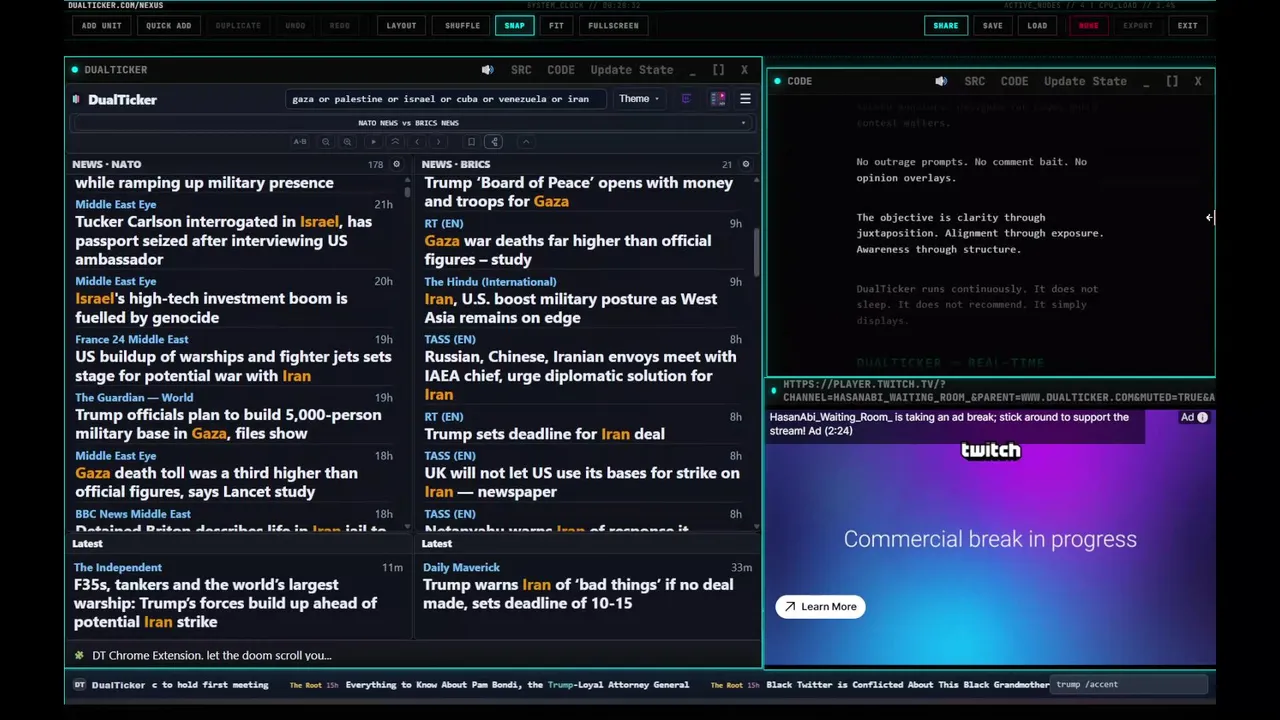1280x720 pixels.
Task: Click the Learn More button on Twitch ad
Action: click(x=820, y=606)
